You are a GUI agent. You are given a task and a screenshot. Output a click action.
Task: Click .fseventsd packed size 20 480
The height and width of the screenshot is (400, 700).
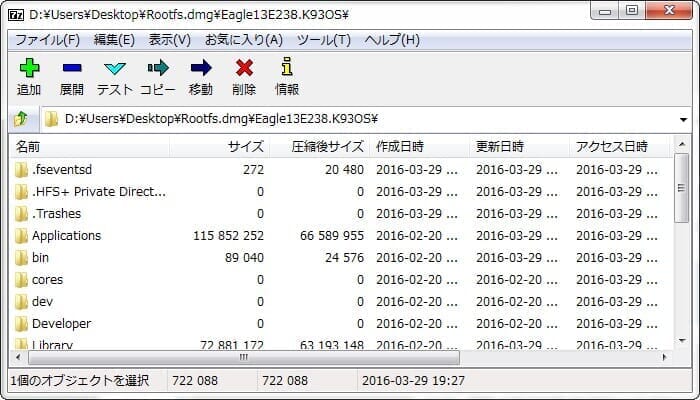[344, 170]
